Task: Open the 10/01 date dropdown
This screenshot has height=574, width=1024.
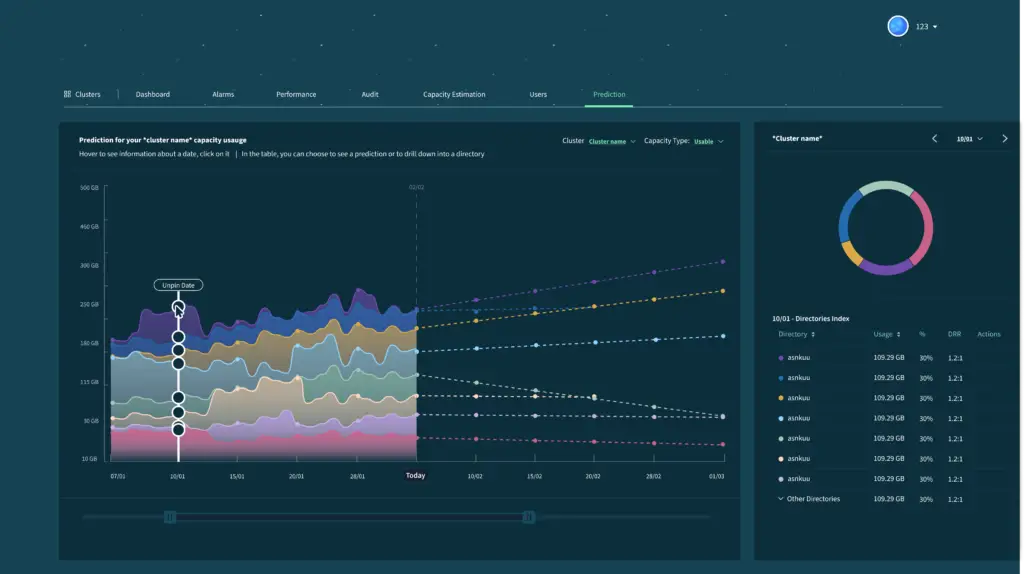Action: (969, 139)
